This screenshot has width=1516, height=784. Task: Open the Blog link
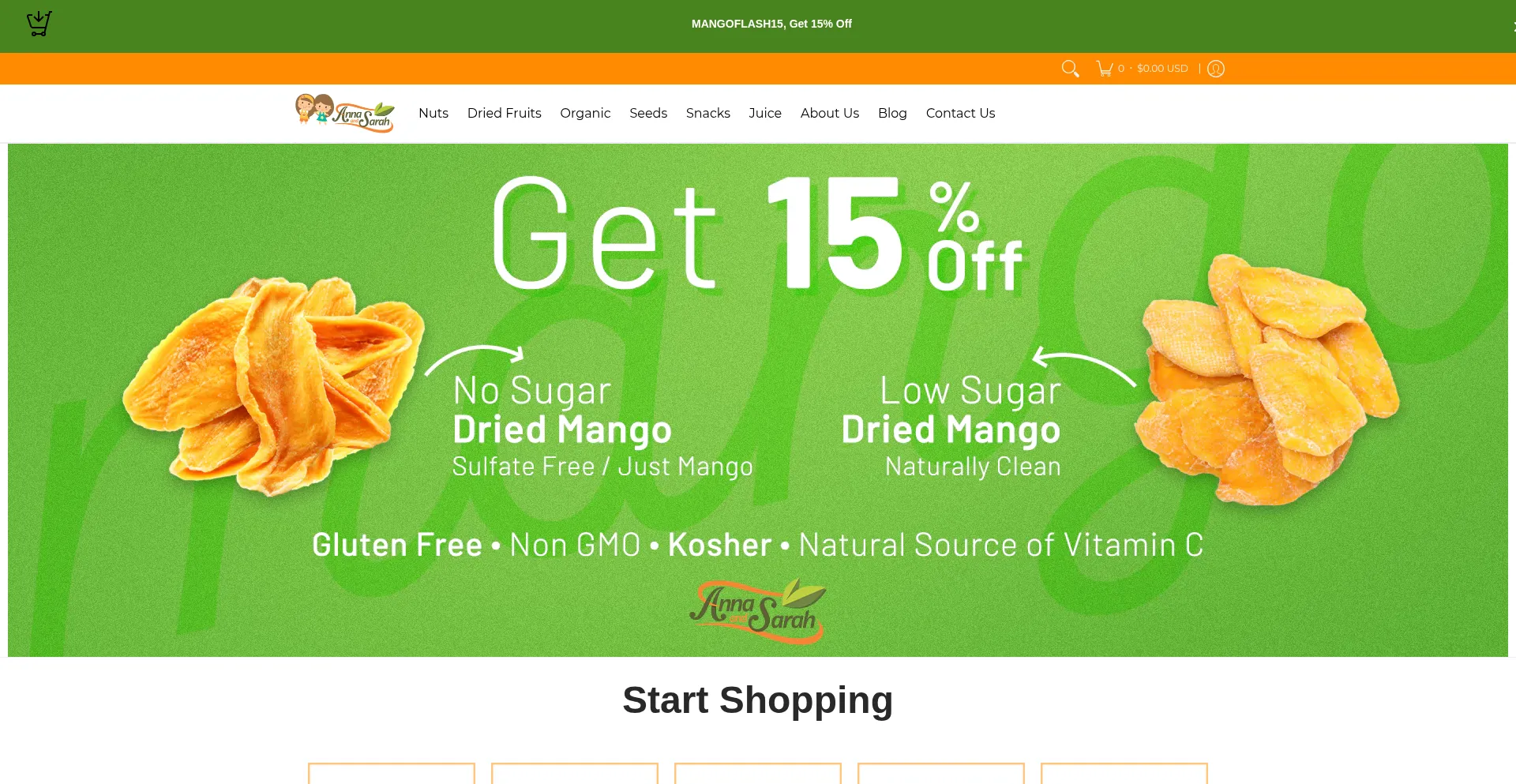pyautogui.click(x=892, y=113)
